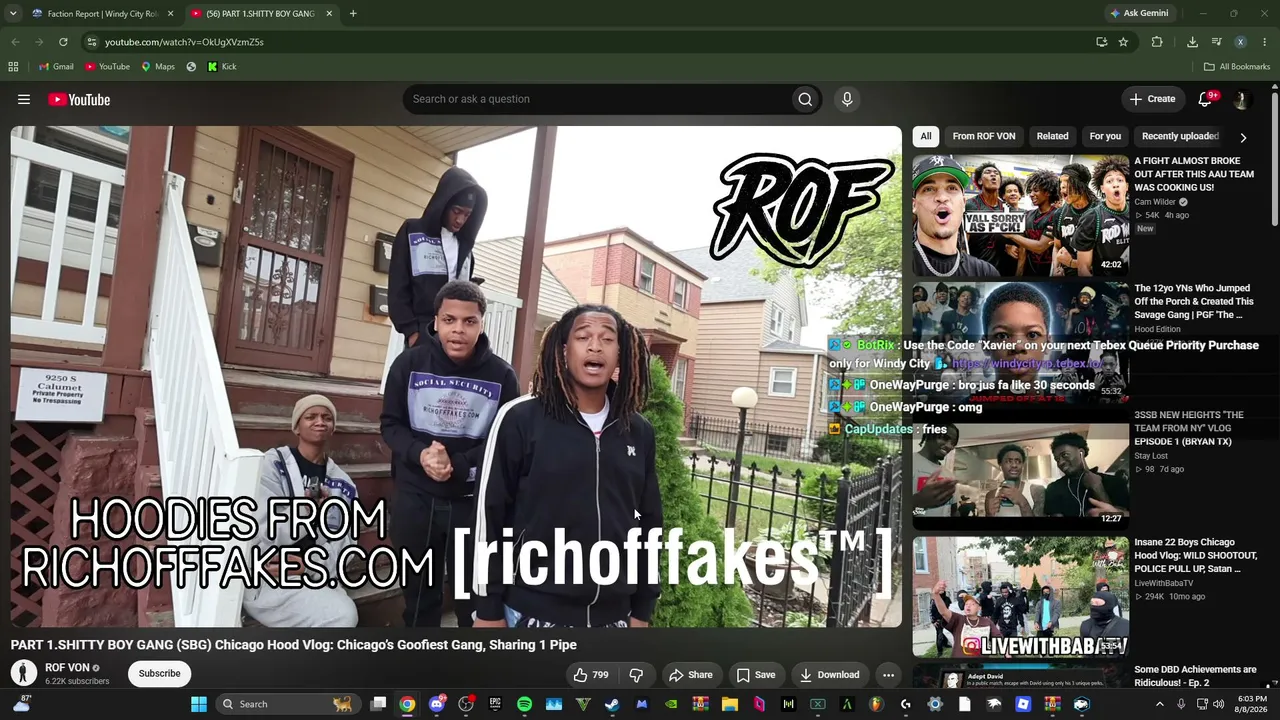Click the Create button

(1152, 99)
